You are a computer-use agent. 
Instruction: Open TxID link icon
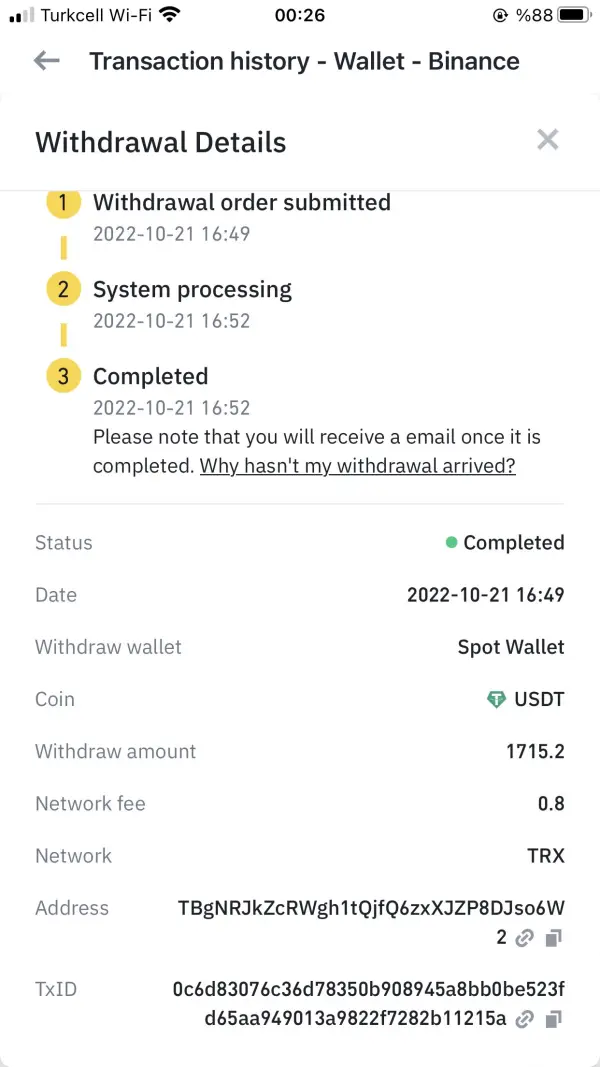pos(525,1020)
